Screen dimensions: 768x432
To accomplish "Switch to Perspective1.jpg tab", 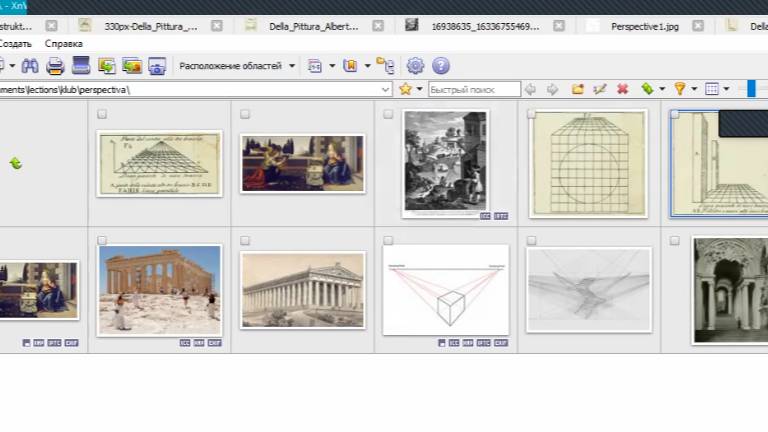I will [x=645, y=26].
